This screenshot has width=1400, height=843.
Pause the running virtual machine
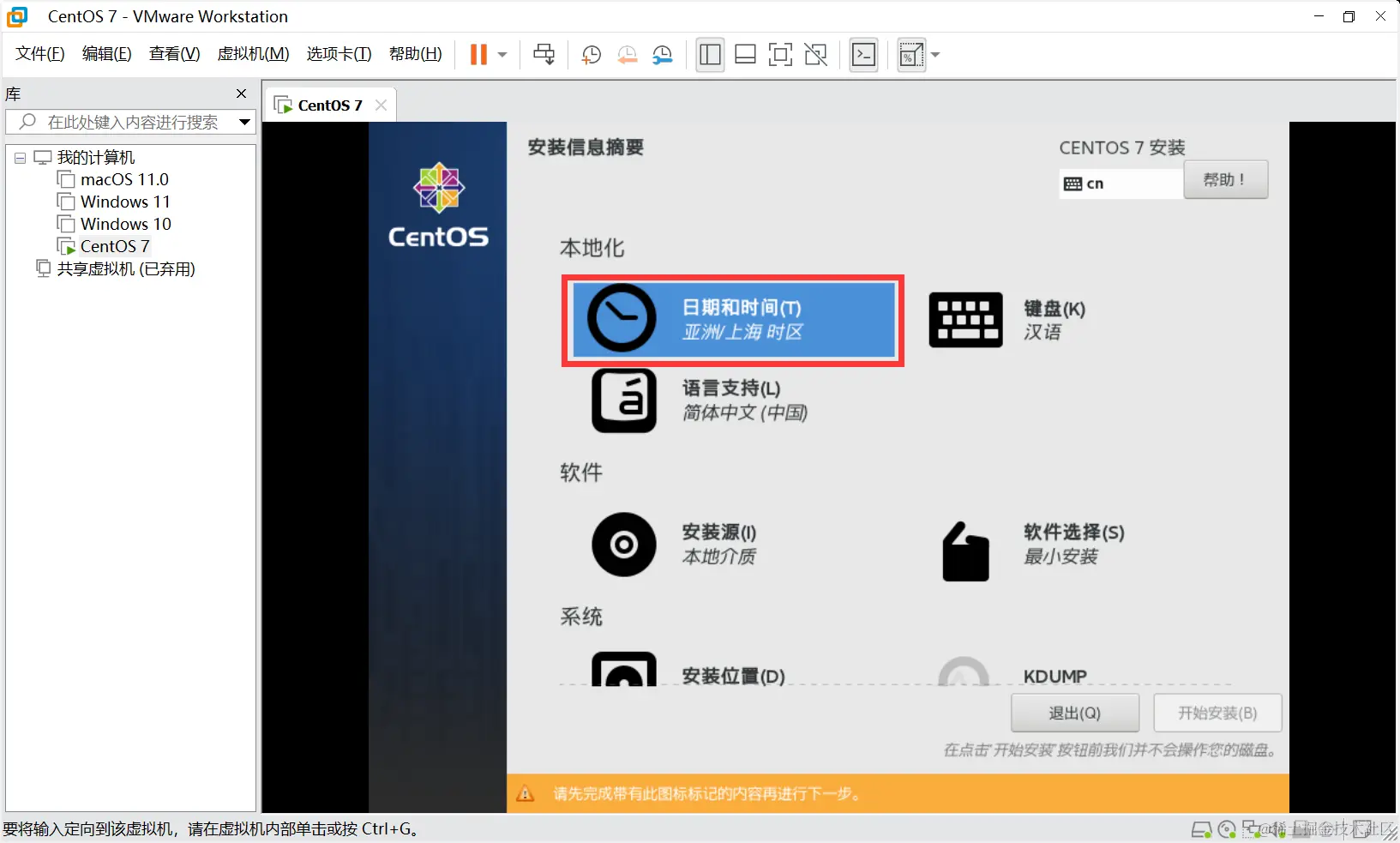tap(478, 55)
